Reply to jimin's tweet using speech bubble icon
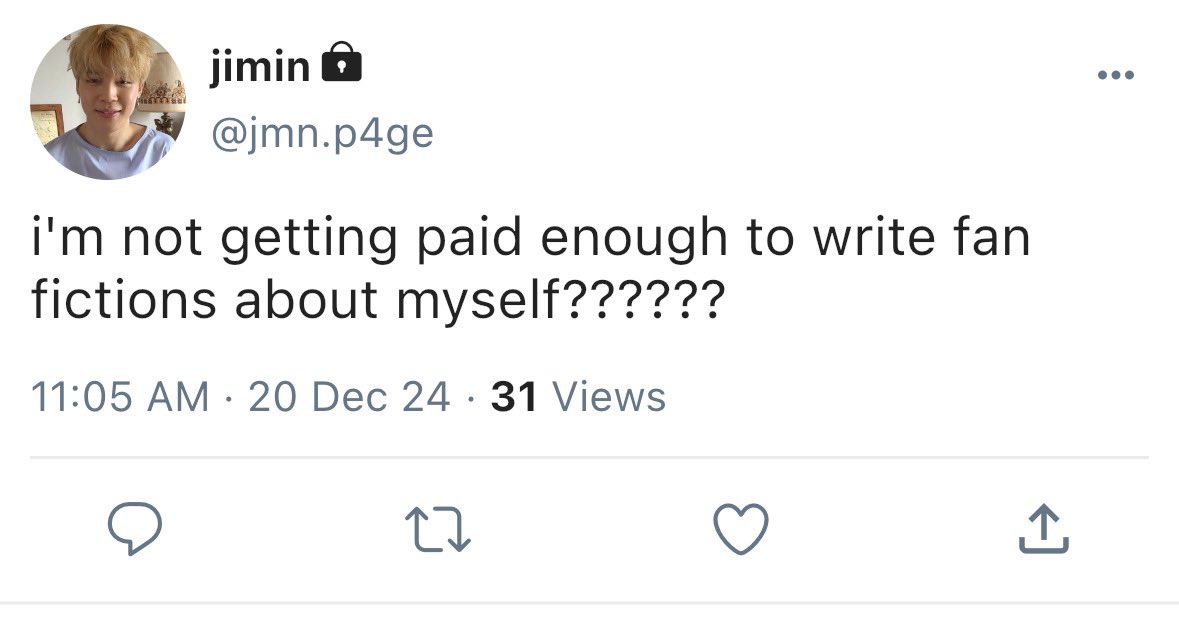1179x621 pixels. 135,529
